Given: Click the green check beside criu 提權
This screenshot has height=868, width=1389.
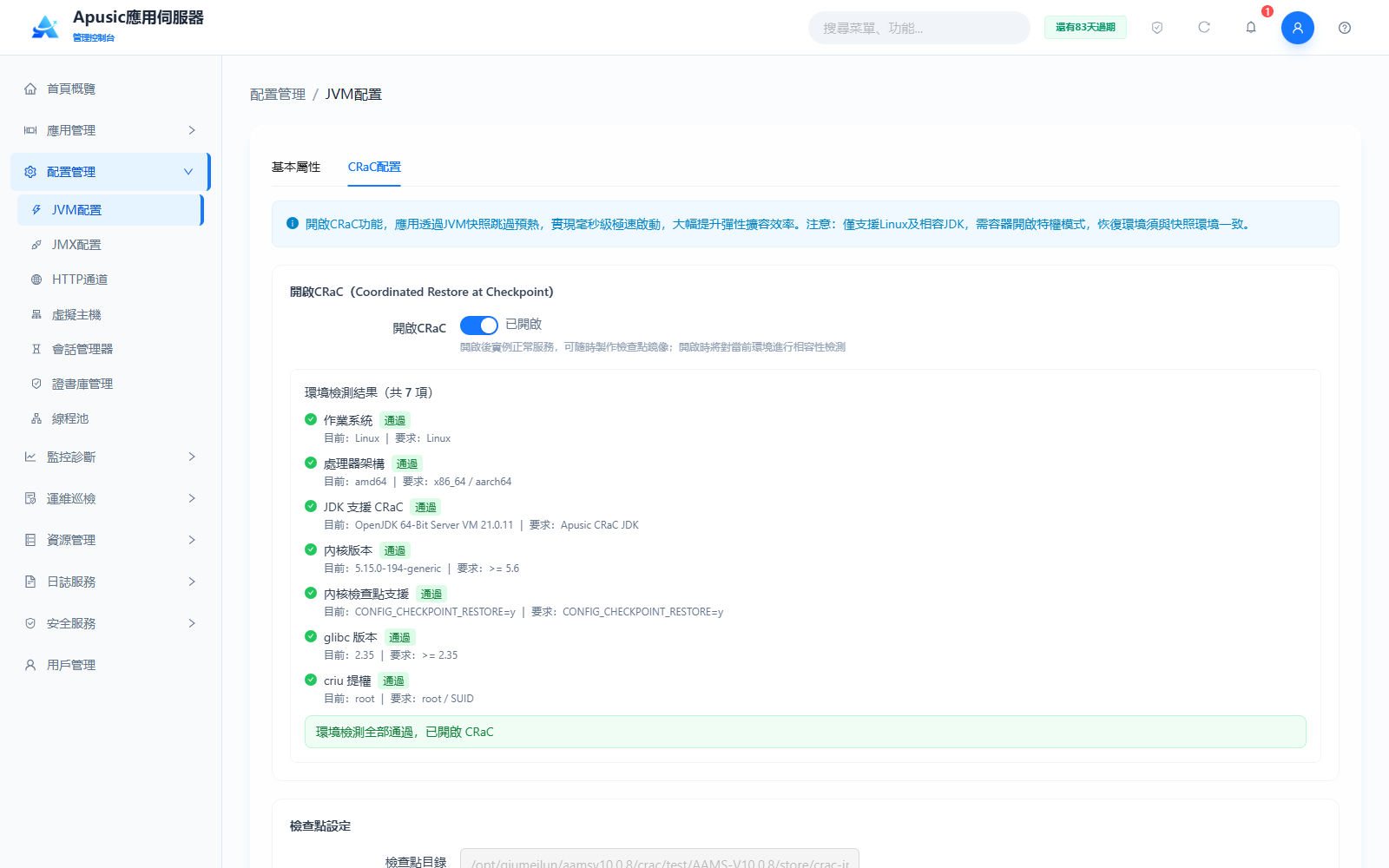Looking at the screenshot, I should coord(311,680).
